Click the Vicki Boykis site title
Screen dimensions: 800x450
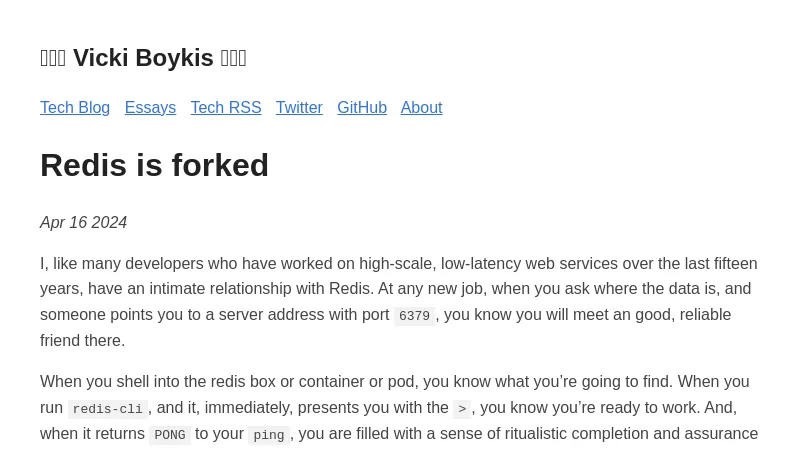click(143, 58)
